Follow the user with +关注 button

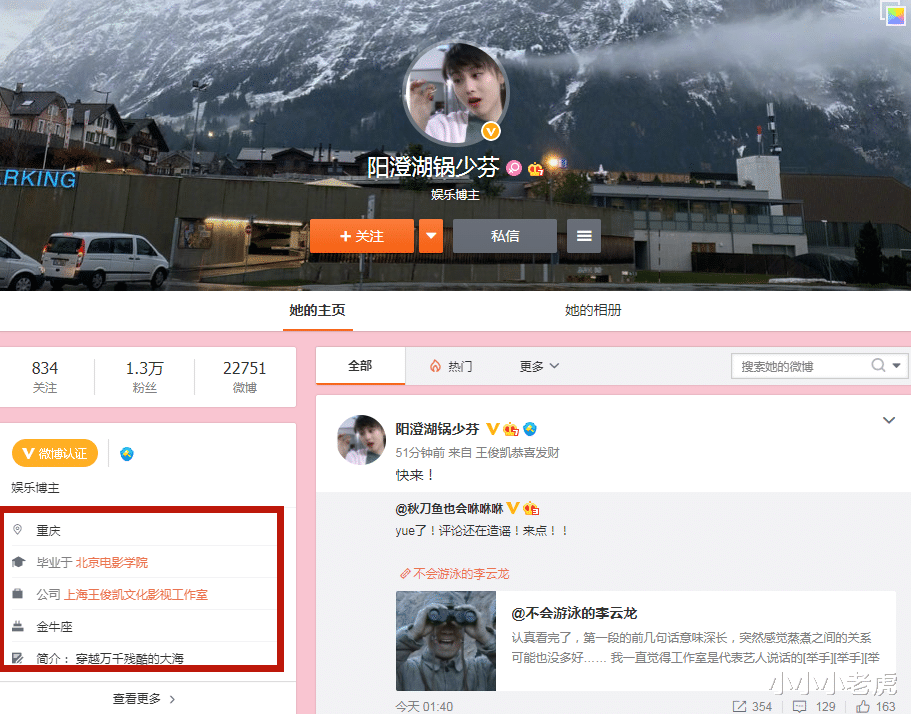pyautogui.click(x=362, y=236)
